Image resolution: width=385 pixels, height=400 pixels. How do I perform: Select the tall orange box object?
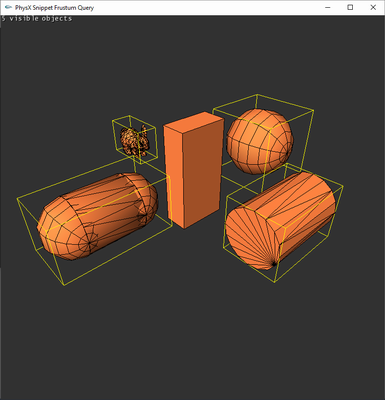(193, 170)
